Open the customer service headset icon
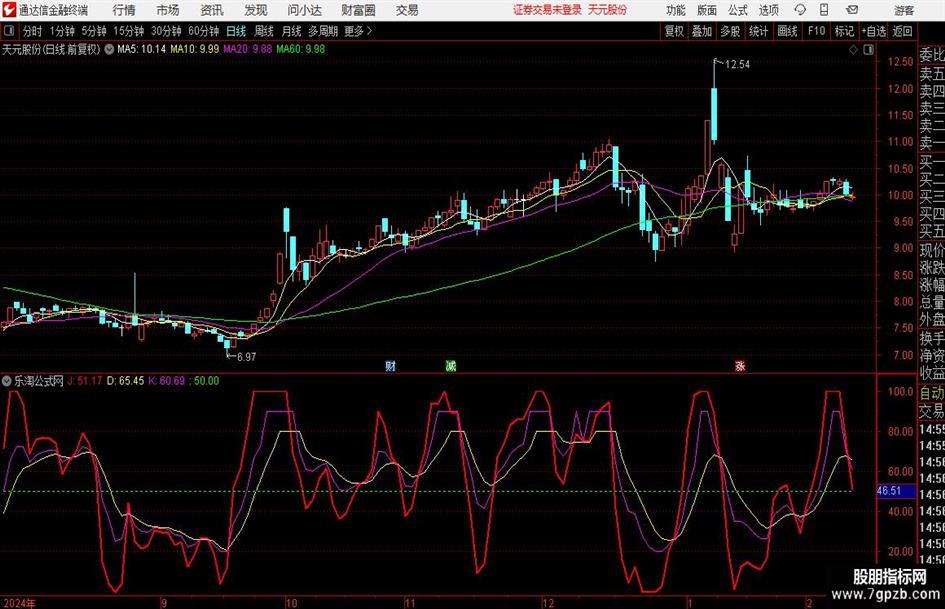This screenshot has height=609, width=945. [800, 10]
